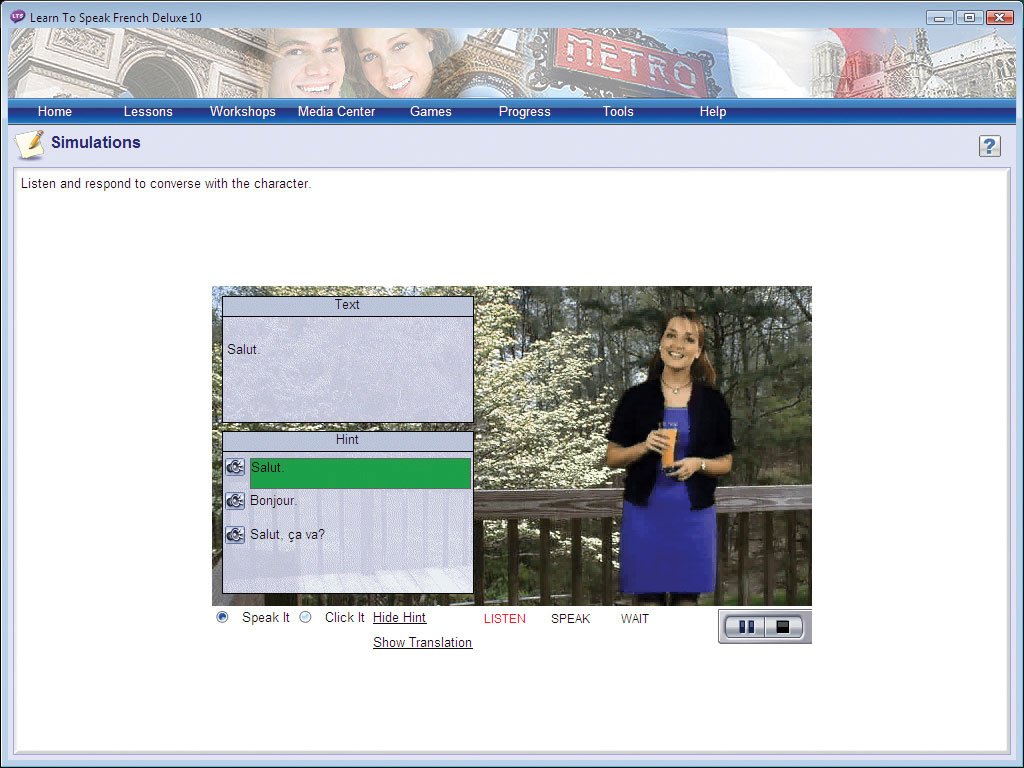Click the 'Show Translation' link
The image size is (1024, 768).
click(422, 643)
